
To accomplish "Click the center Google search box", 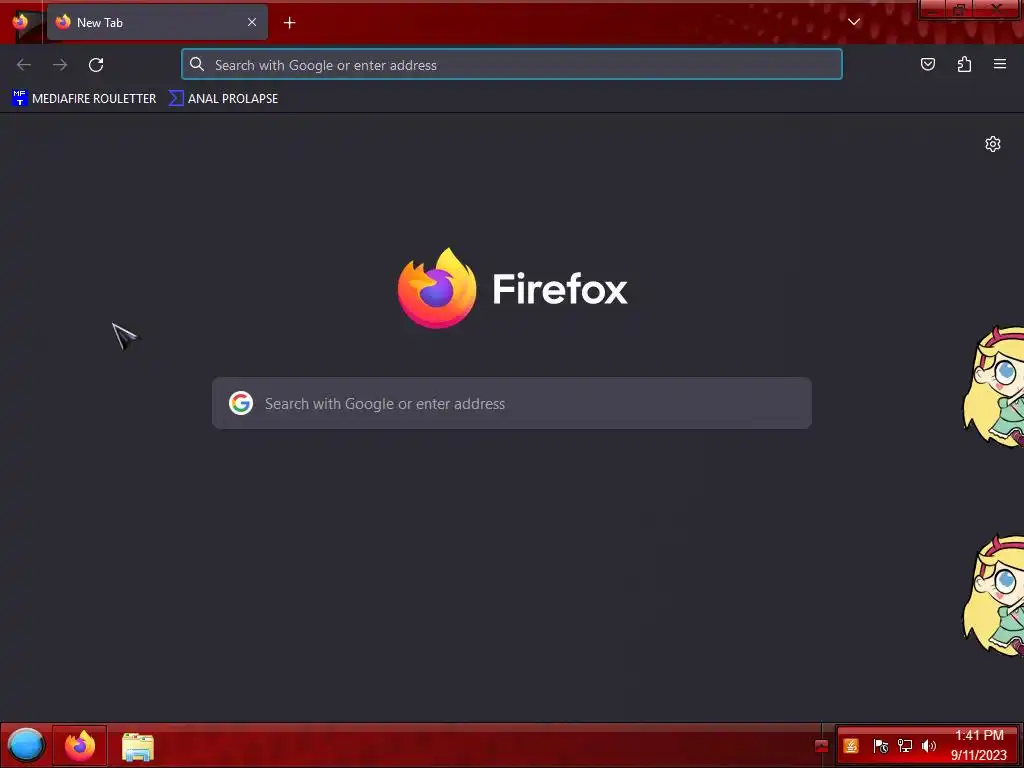I will pyautogui.click(x=512, y=404).
